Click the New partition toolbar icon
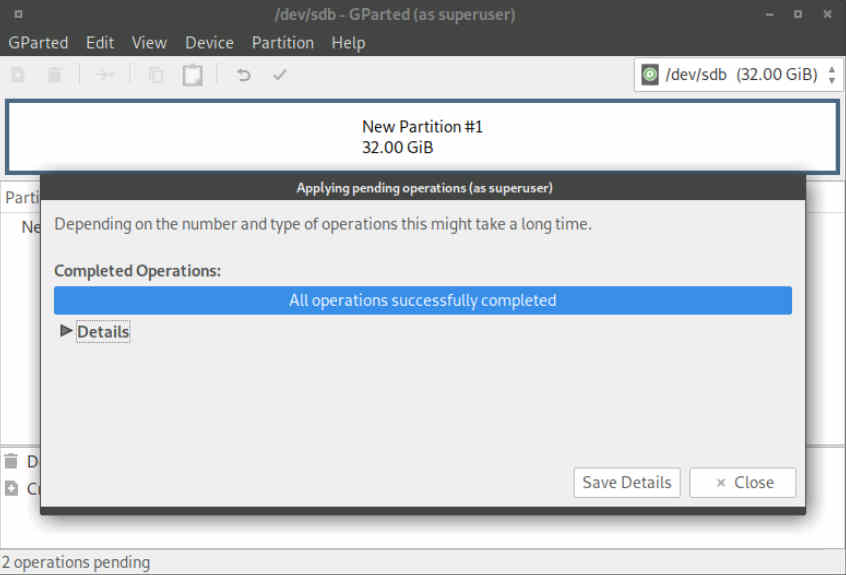Screen dimensions: 846x575 [18, 74]
